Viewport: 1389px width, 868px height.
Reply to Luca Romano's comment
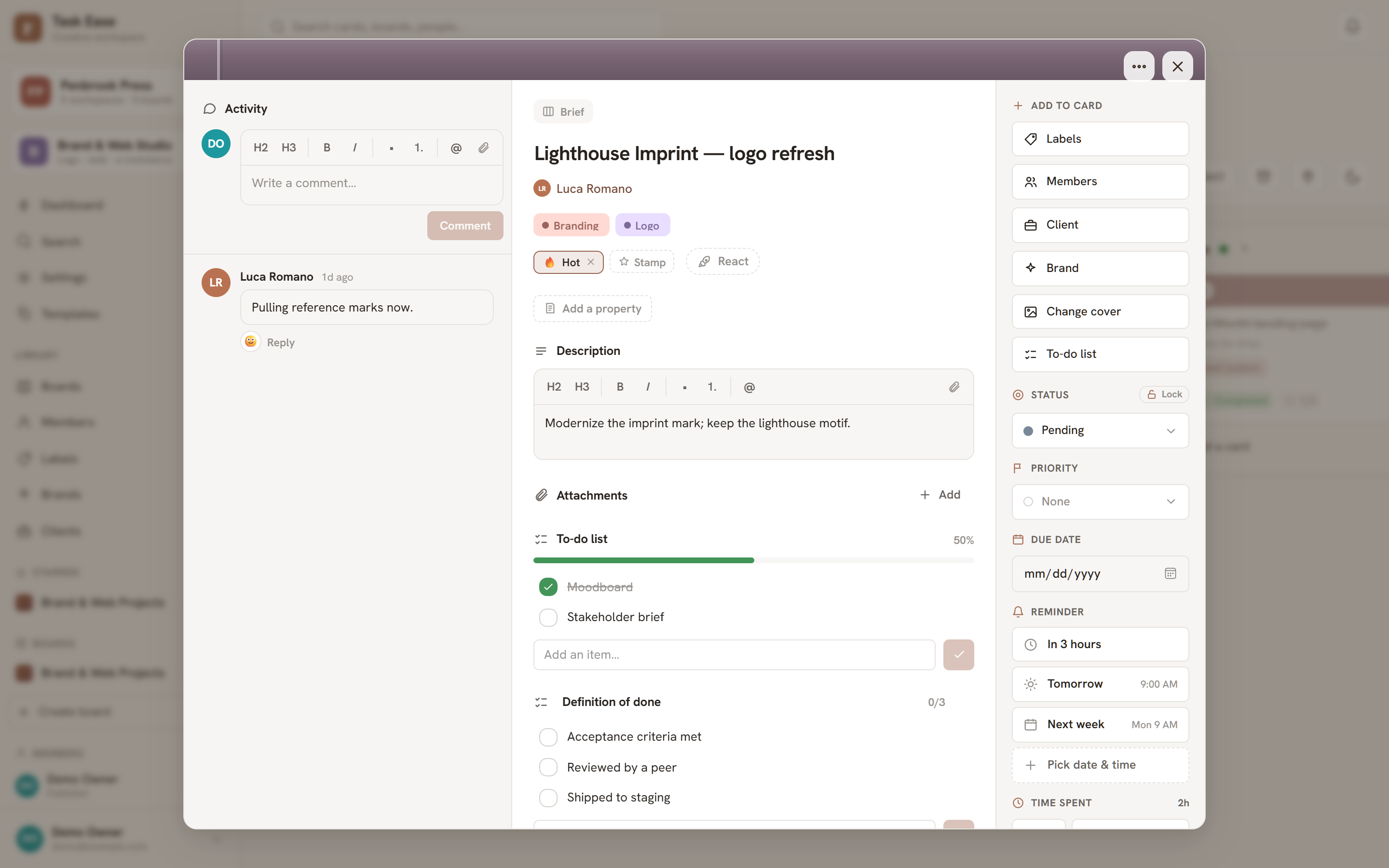(281, 343)
